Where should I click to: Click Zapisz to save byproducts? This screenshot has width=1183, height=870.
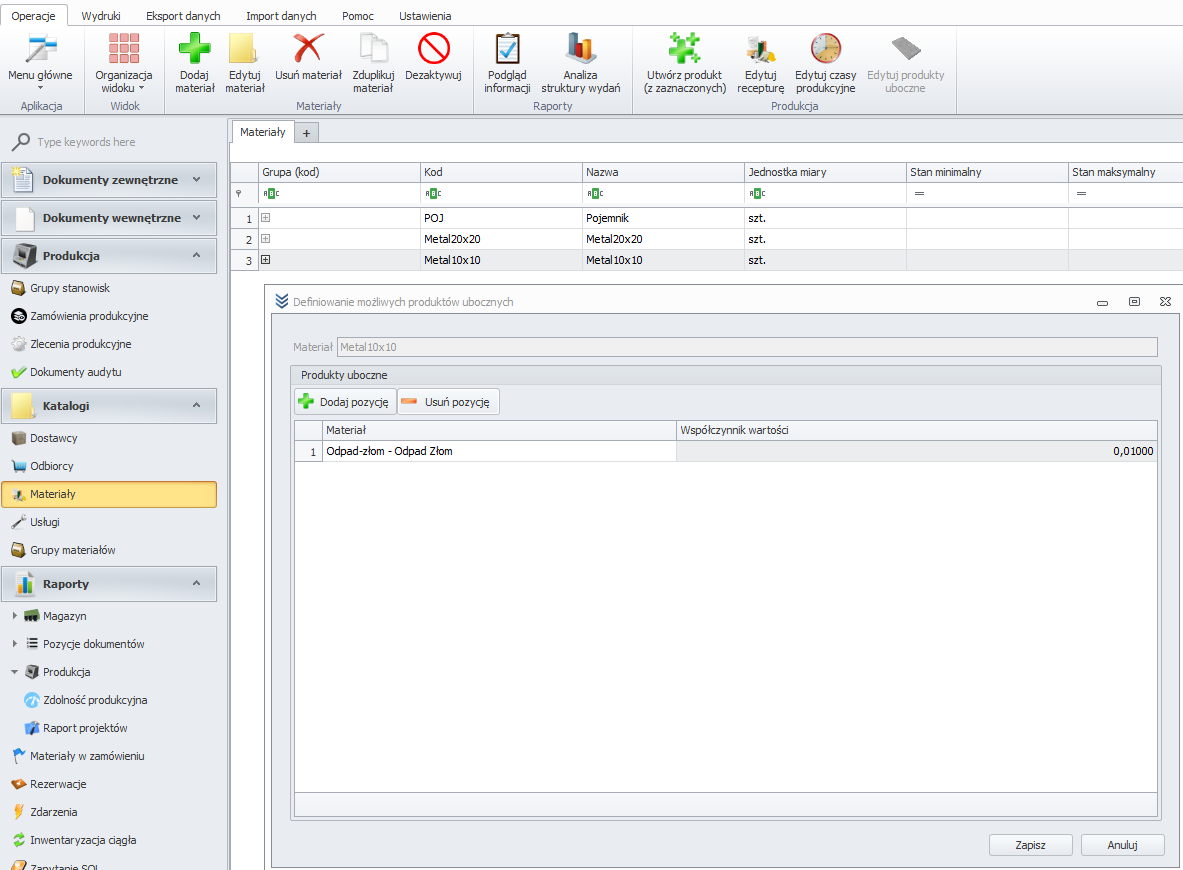point(1031,845)
